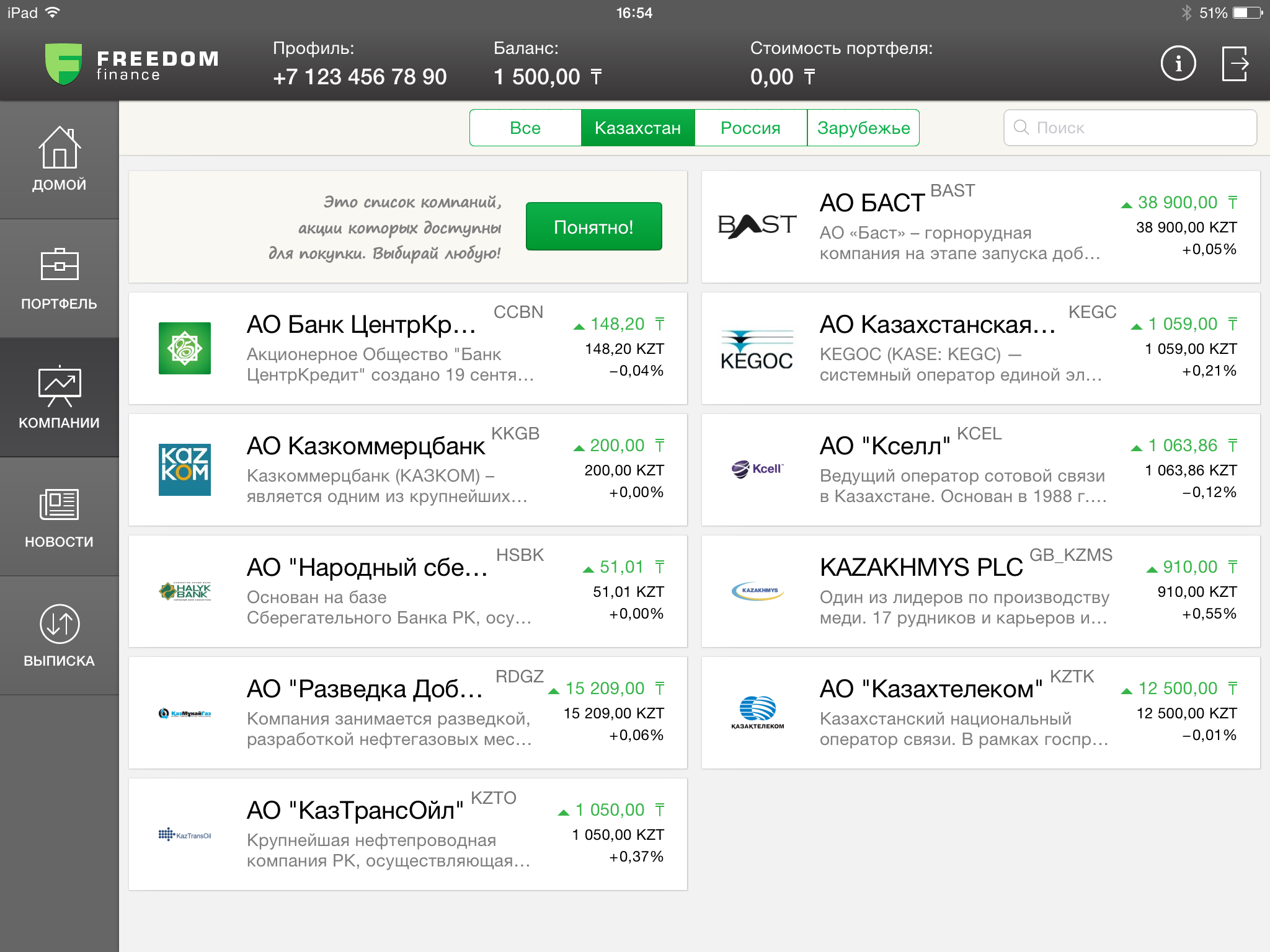This screenshot has width=1270, height=952.
Task: Open АО Казахстанская… KEGC title
Action: (938, 324)
